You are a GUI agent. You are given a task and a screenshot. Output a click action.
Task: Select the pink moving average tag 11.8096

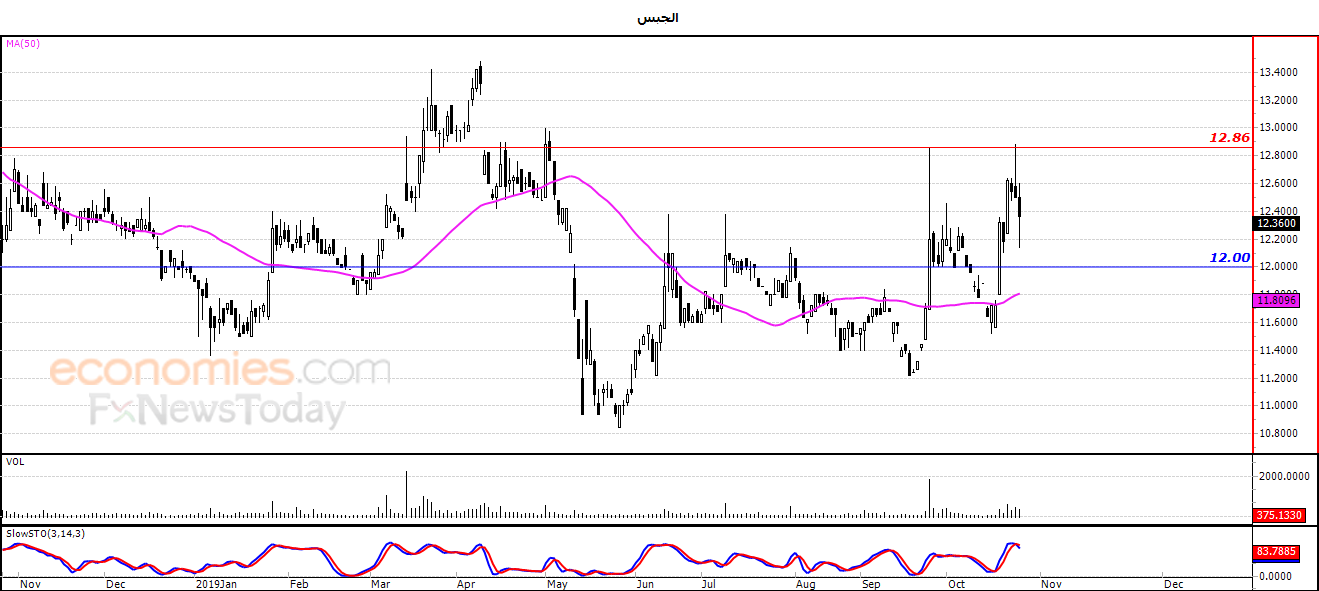click(x=1277, y=299)
